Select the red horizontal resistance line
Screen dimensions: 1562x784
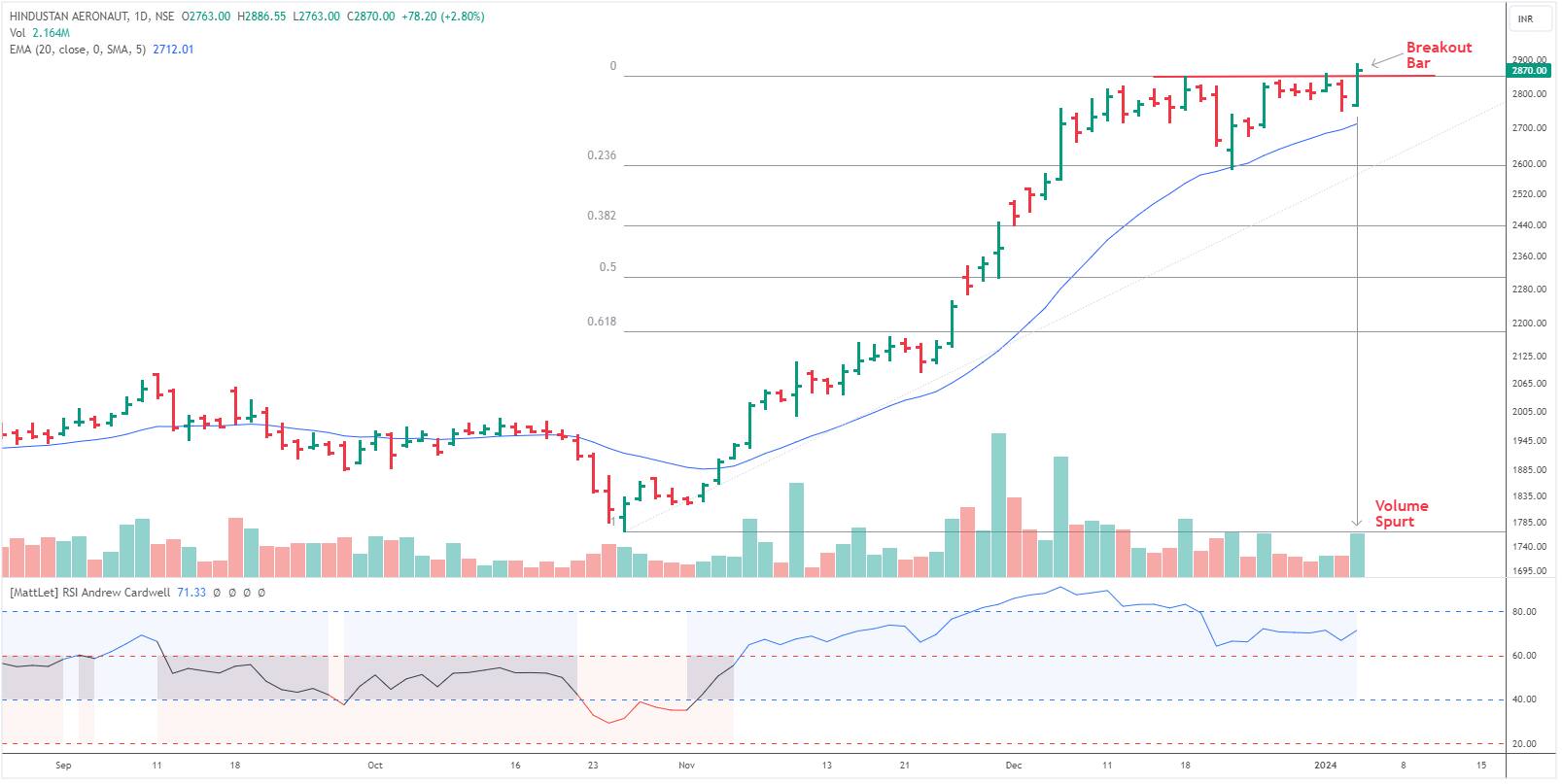pos(1293,76)
